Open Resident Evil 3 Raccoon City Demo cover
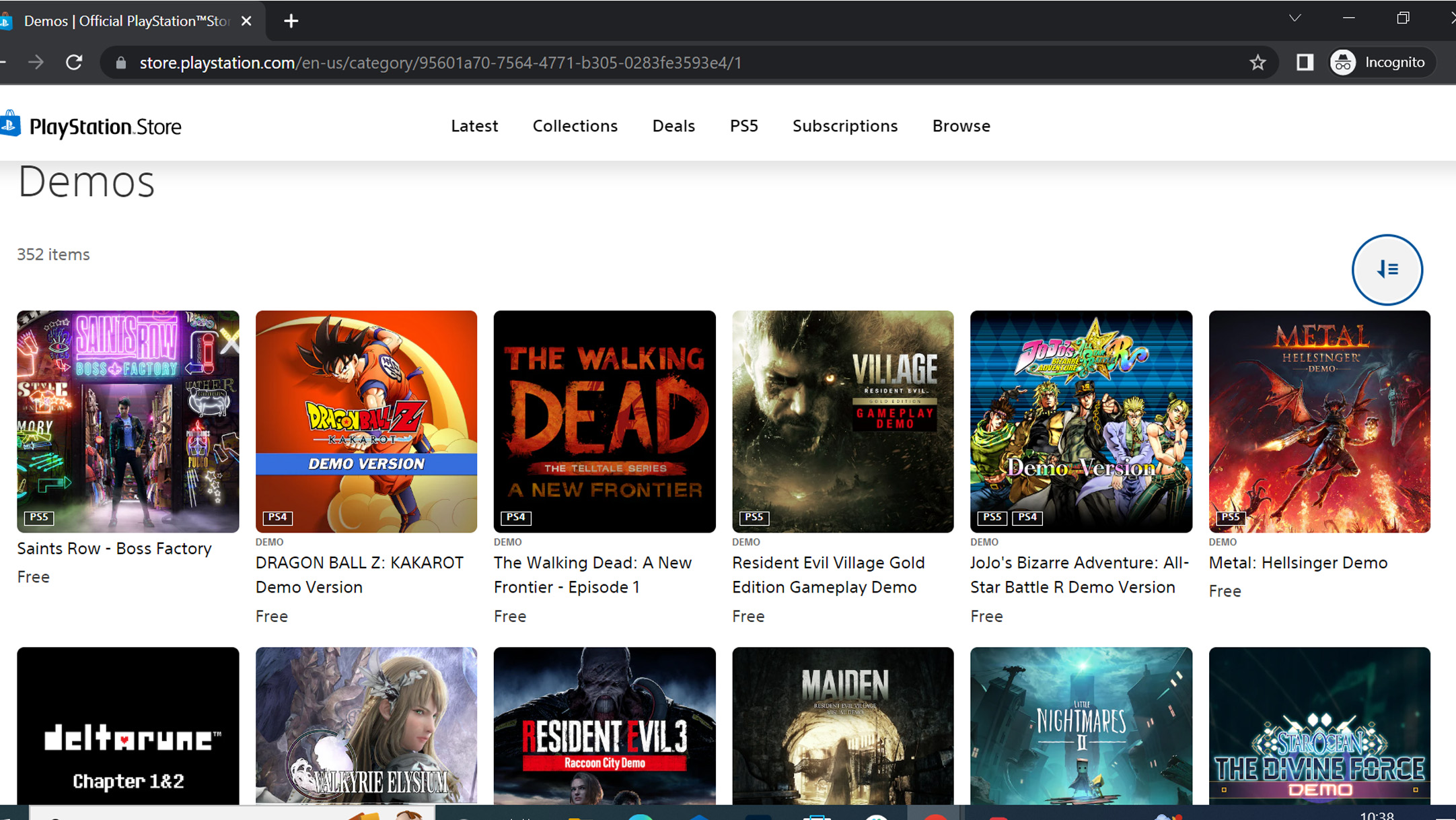Image resolution: width=1456 pixels, height=820 pixels. coord(604,726)
